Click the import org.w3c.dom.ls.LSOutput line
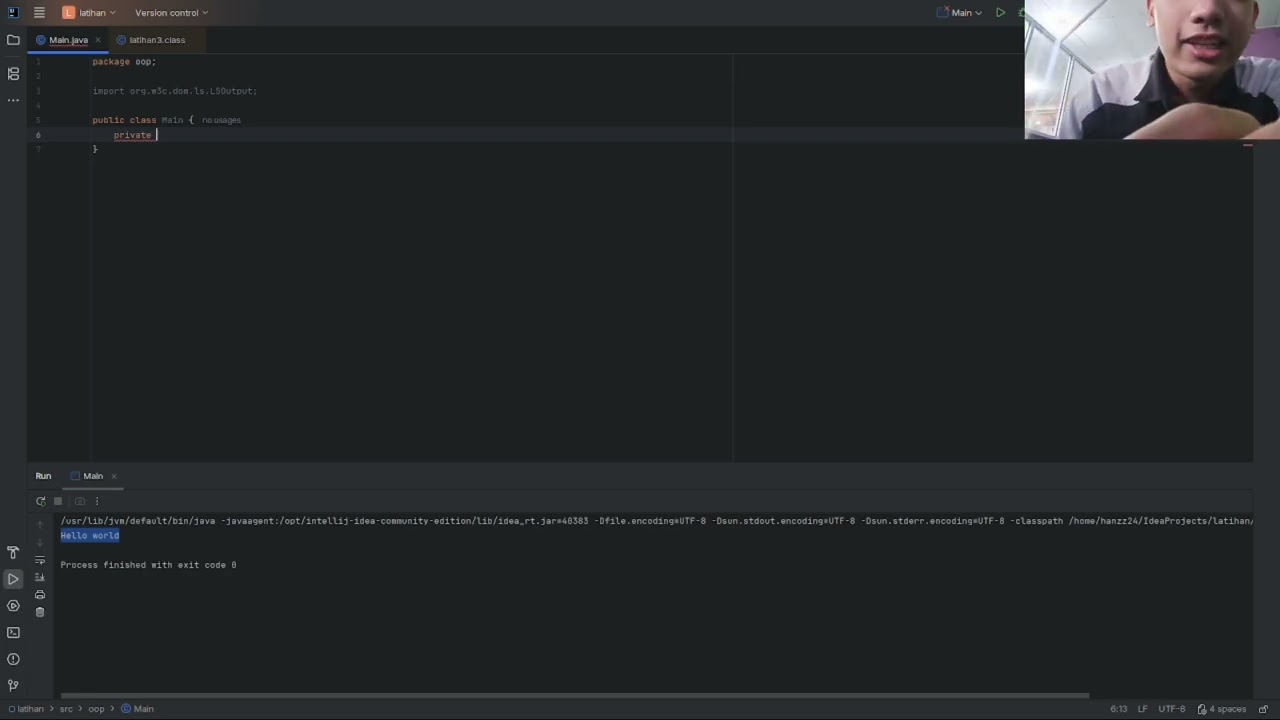The width and height of the screenshot is (1280, 720). [175, 91]
